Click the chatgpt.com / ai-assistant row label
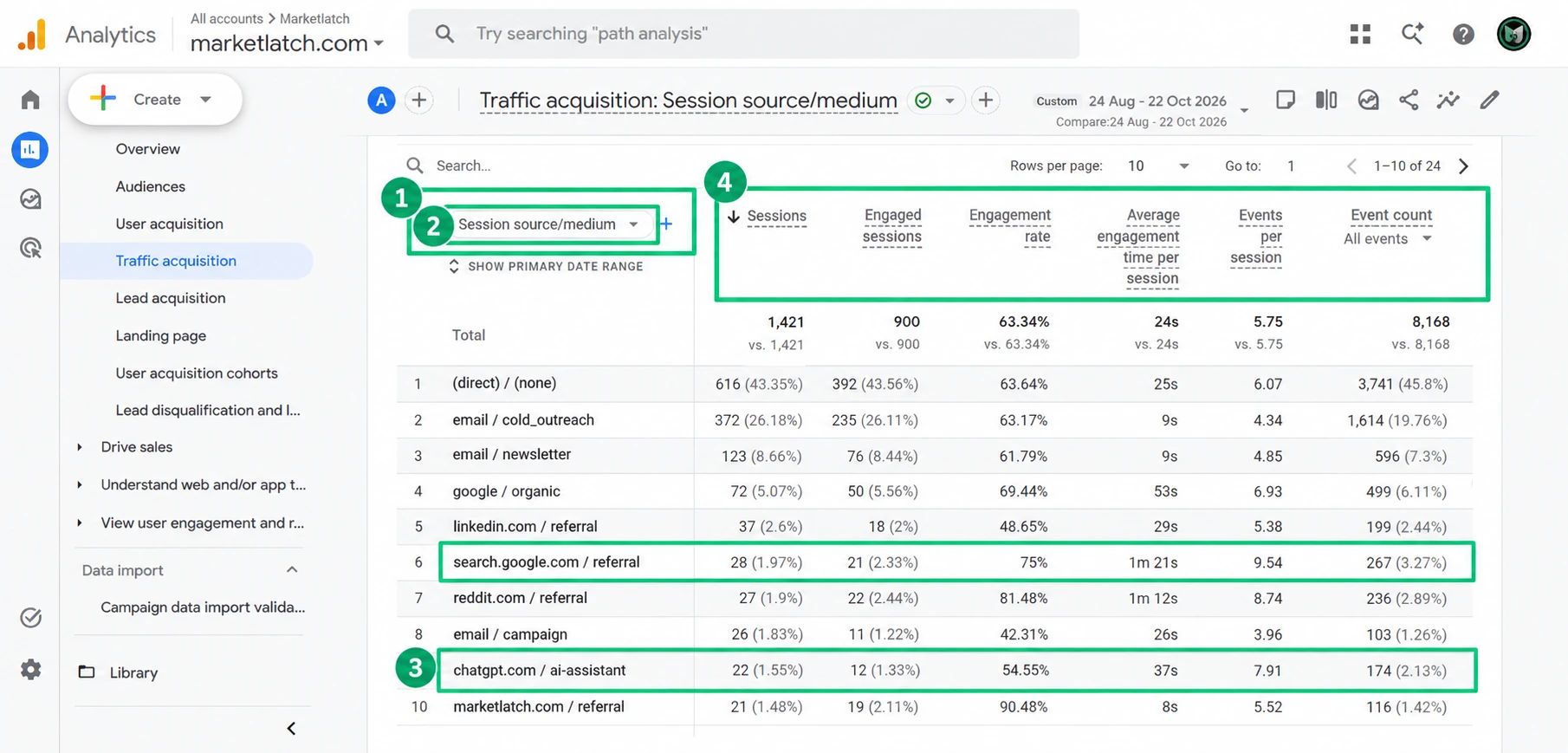The image size is (1568, 753). pos(539,670)
